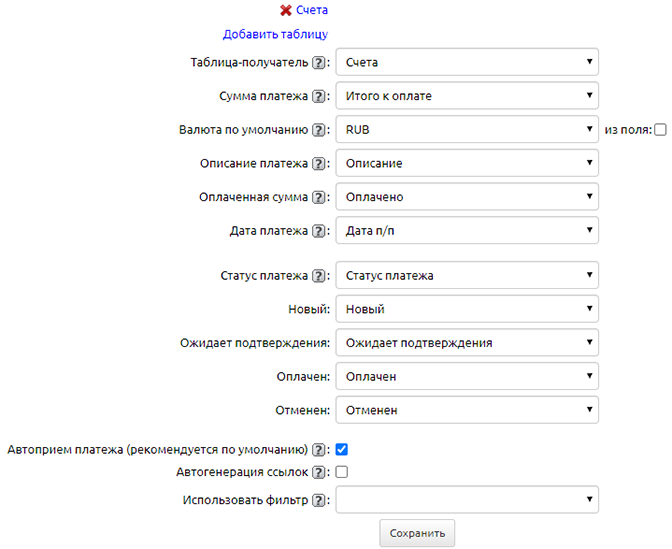Open the Ожидает подтверждения status dropdown
This screenshot has height=549, width=672.
(x=467, y=343)
